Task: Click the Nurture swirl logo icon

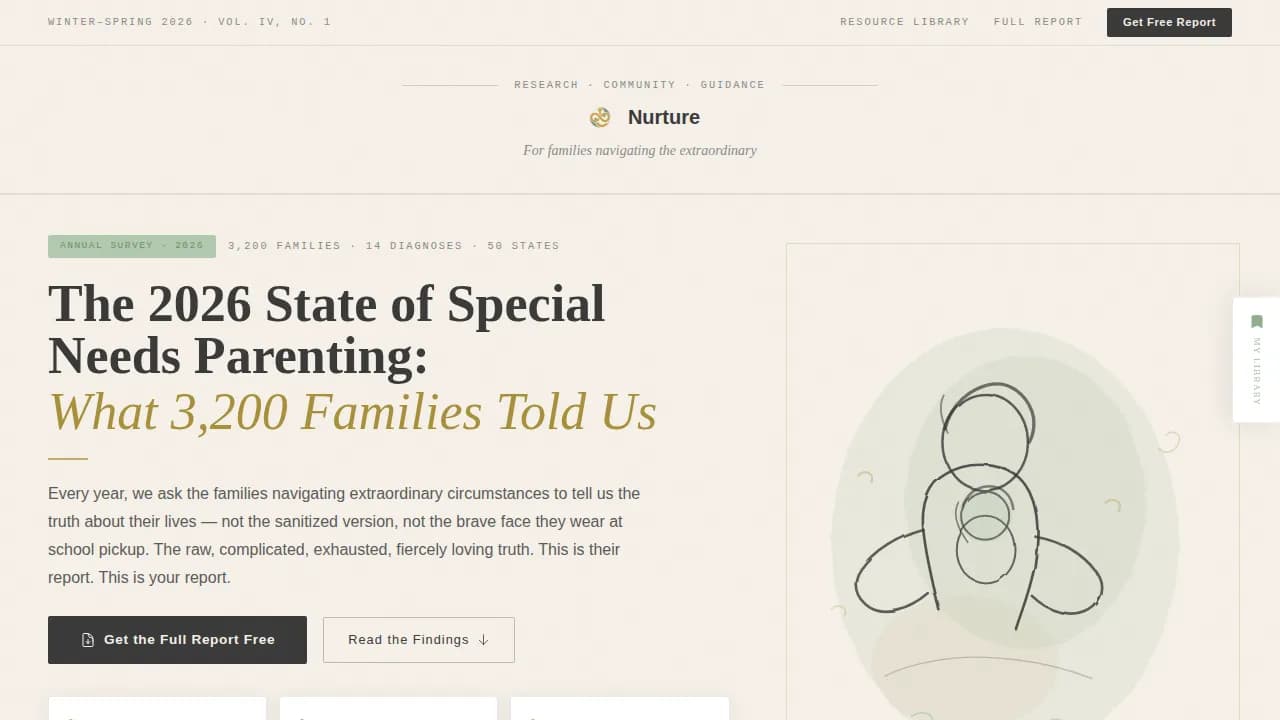Action: [600, 117]
